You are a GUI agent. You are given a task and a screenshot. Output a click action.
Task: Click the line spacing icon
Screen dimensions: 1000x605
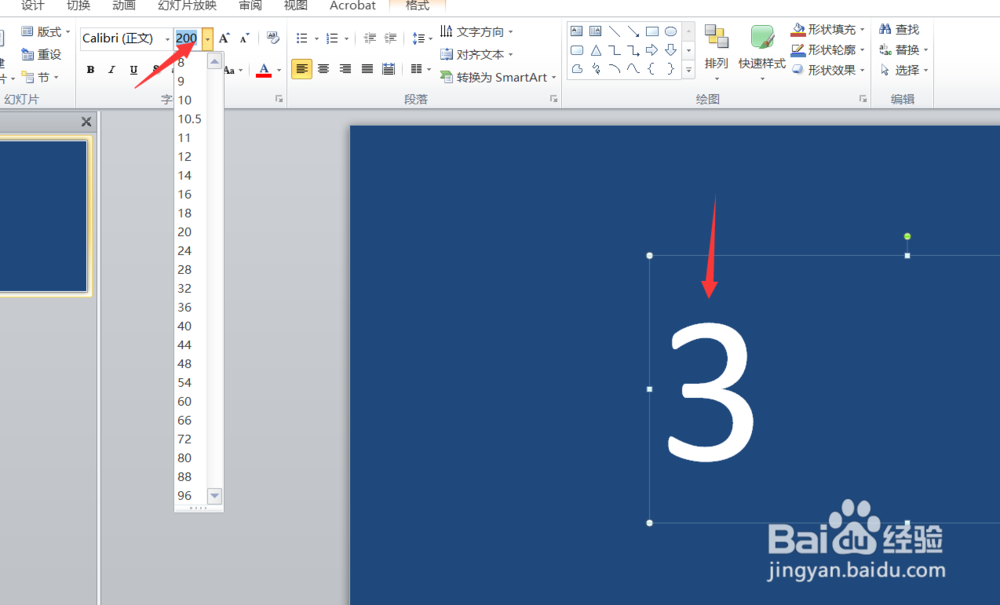[x=418, y=38]
